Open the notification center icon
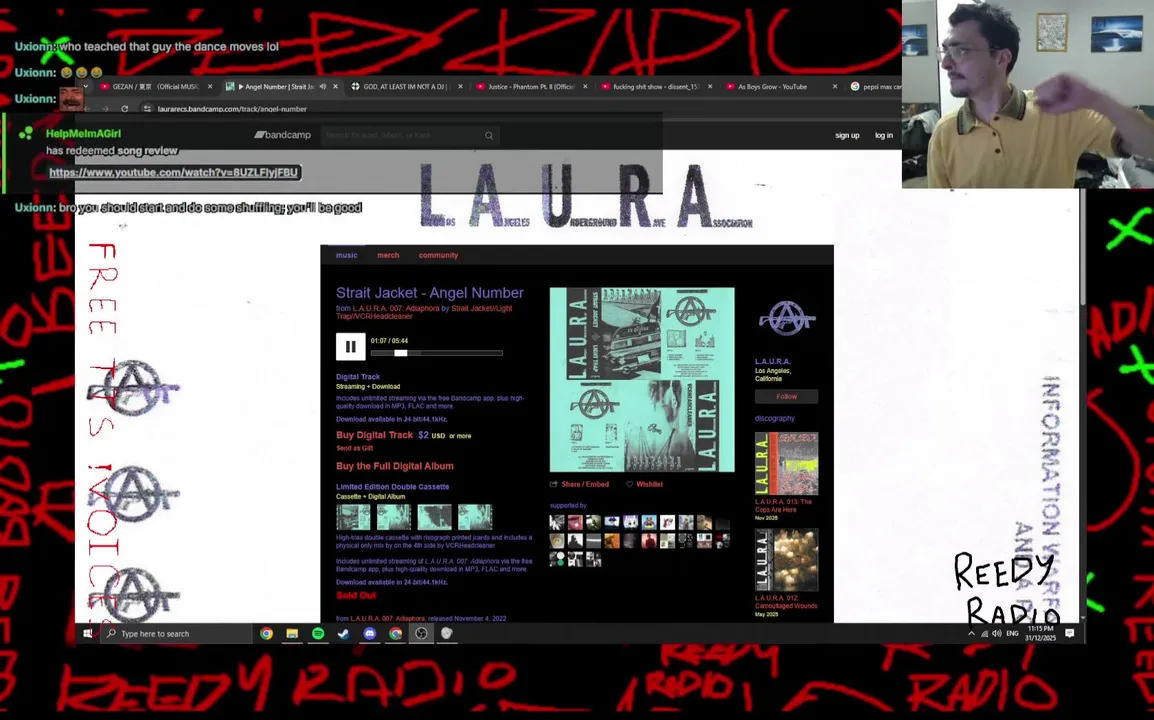This screenshot has height=720, width=1154. point(1069,634)
